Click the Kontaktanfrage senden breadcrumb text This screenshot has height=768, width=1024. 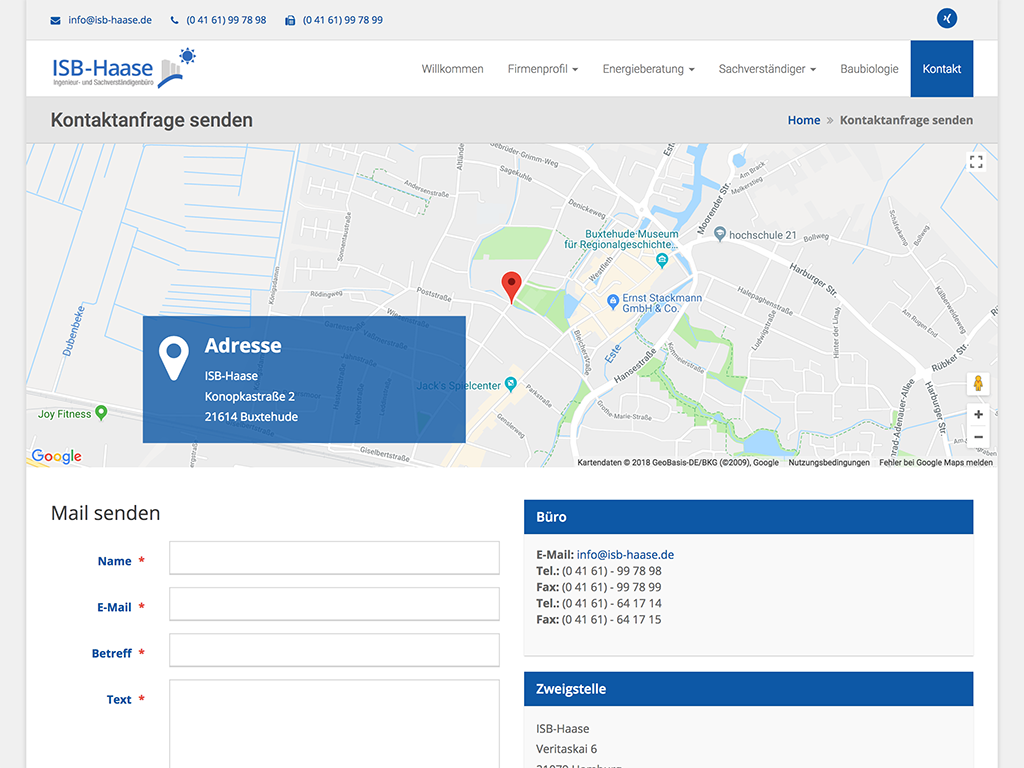tap(906, 120)
